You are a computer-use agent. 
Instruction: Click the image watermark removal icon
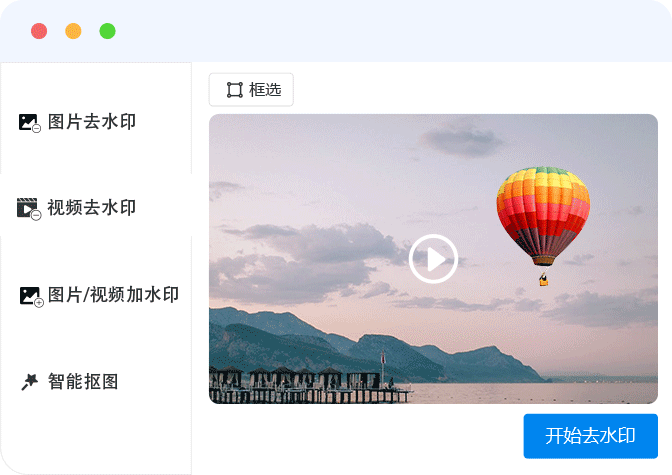[x=30, y=123]
